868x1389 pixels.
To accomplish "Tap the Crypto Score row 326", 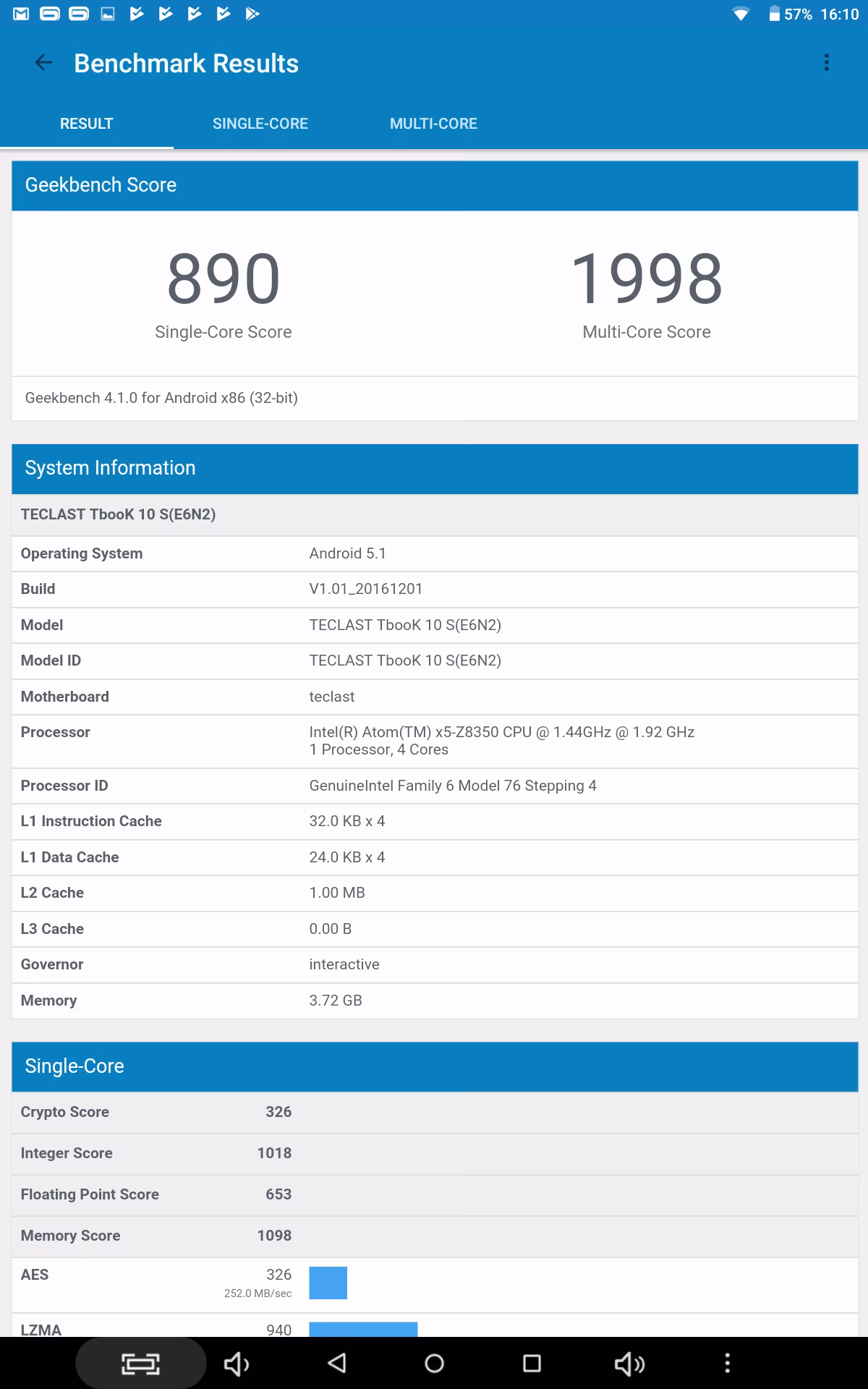I will point(435,1113).
